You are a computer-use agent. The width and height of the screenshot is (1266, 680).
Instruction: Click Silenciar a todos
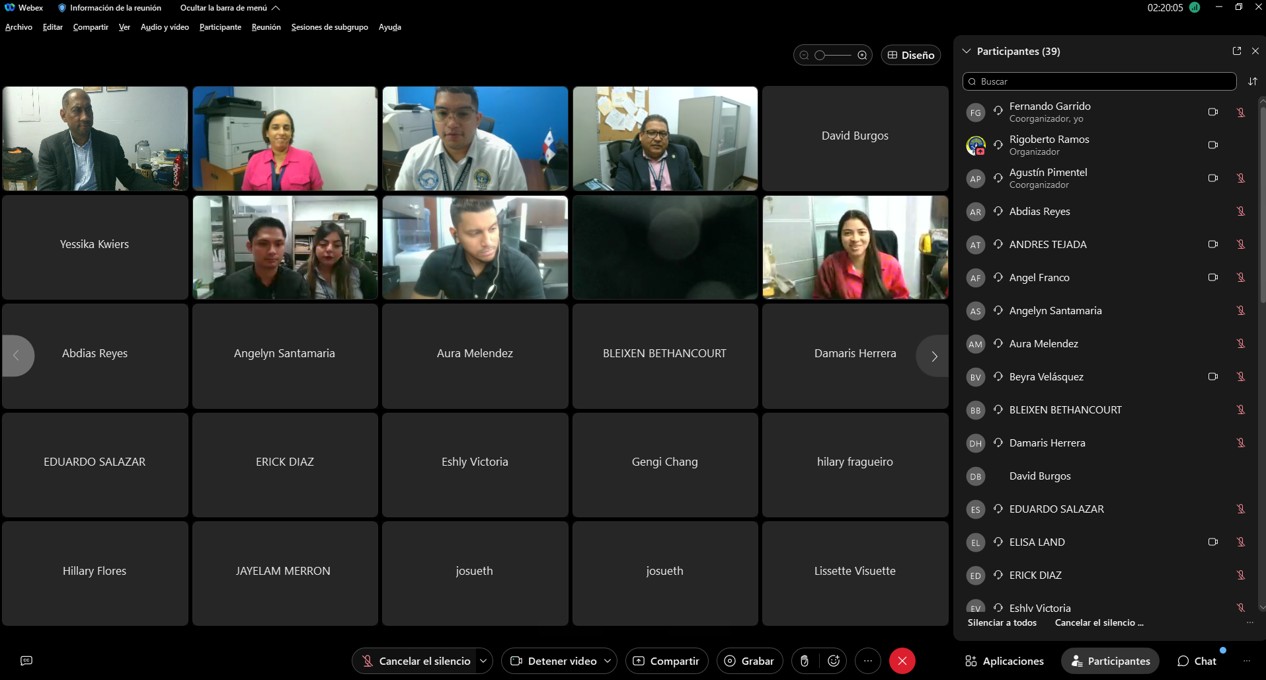coord(1001,622)
